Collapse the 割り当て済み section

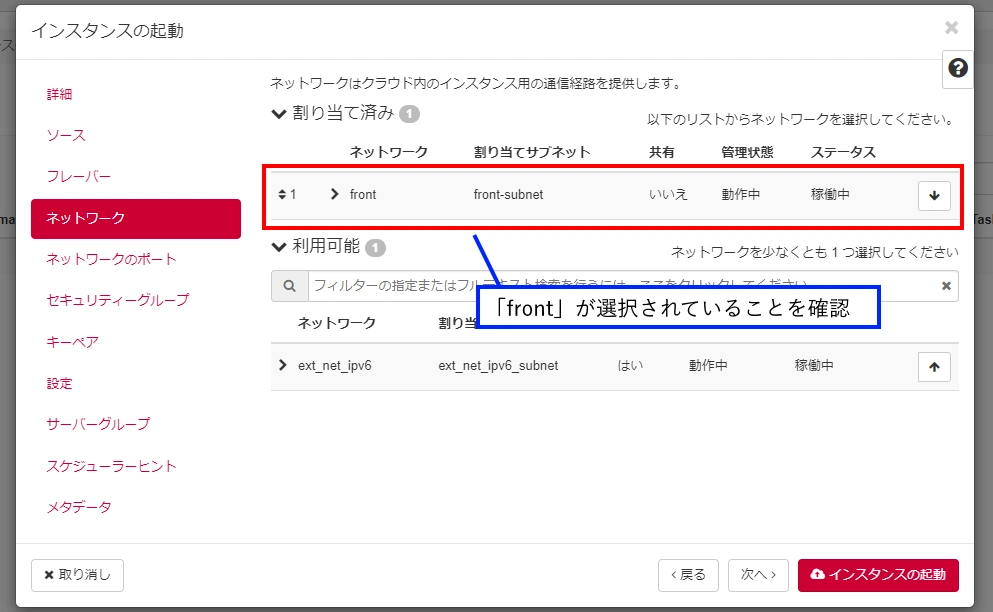click(x=279, y=114)
